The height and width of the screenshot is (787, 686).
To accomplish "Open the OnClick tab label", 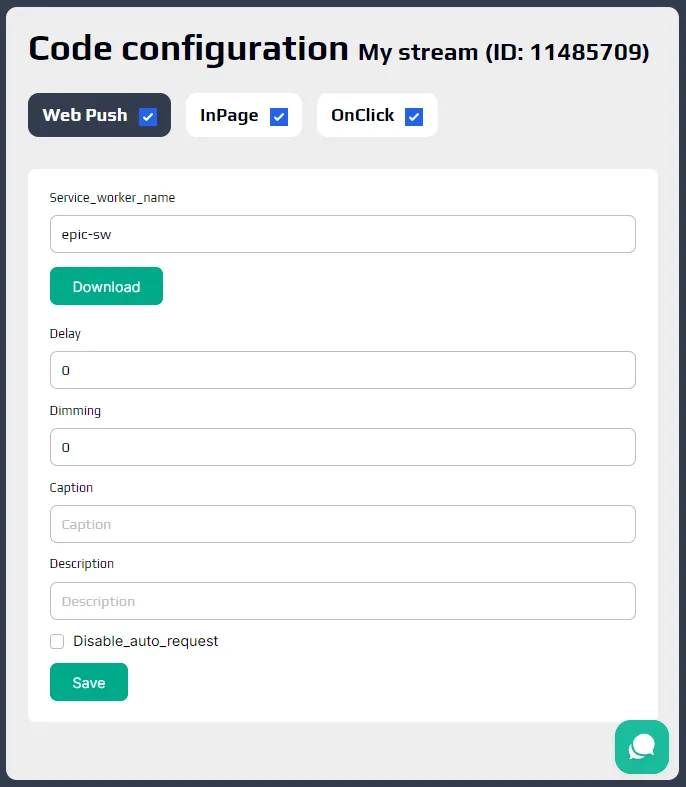I will (x=362, y=115).
